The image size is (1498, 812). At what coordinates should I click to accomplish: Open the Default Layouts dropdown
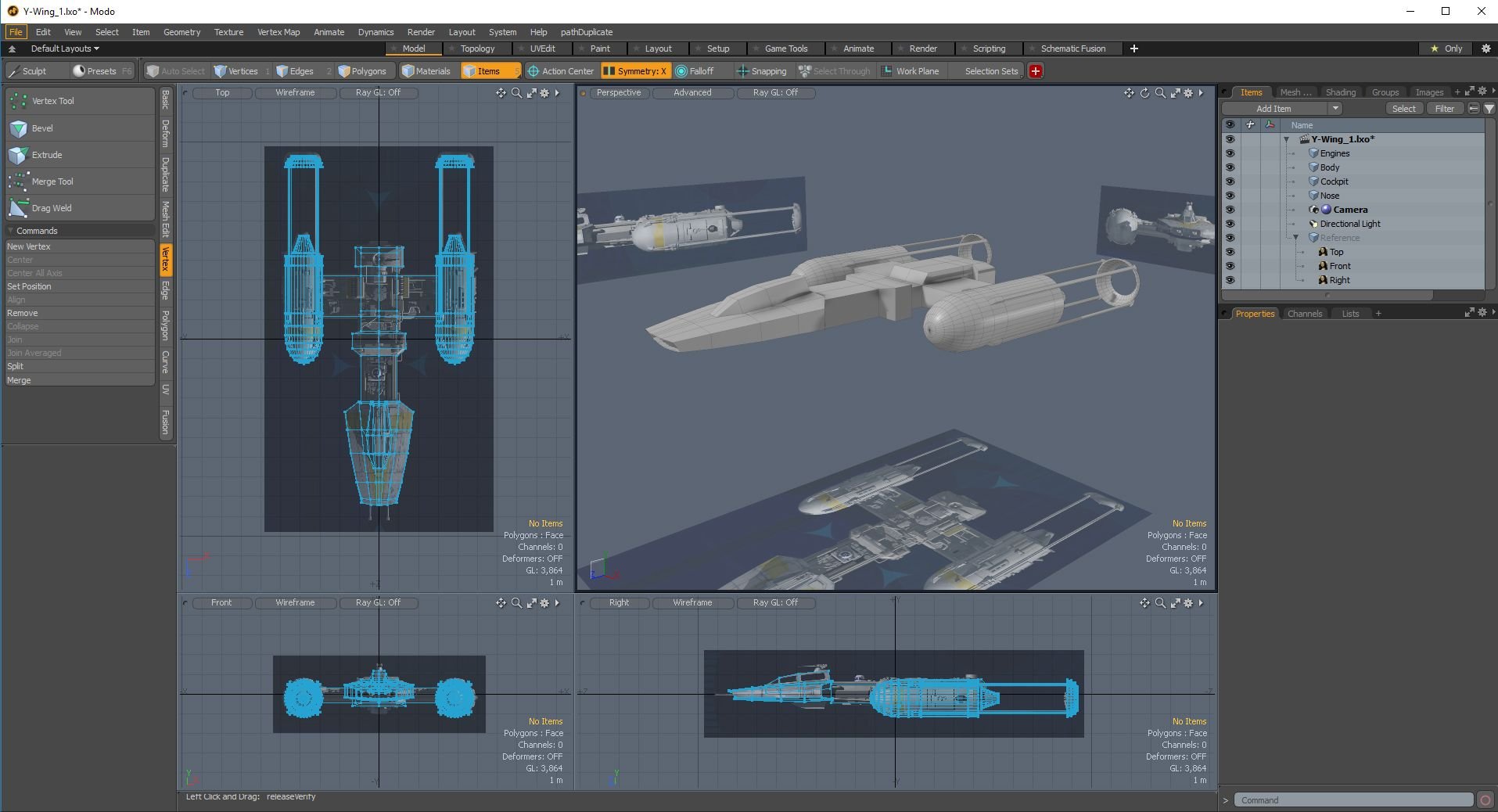[65, 49]
